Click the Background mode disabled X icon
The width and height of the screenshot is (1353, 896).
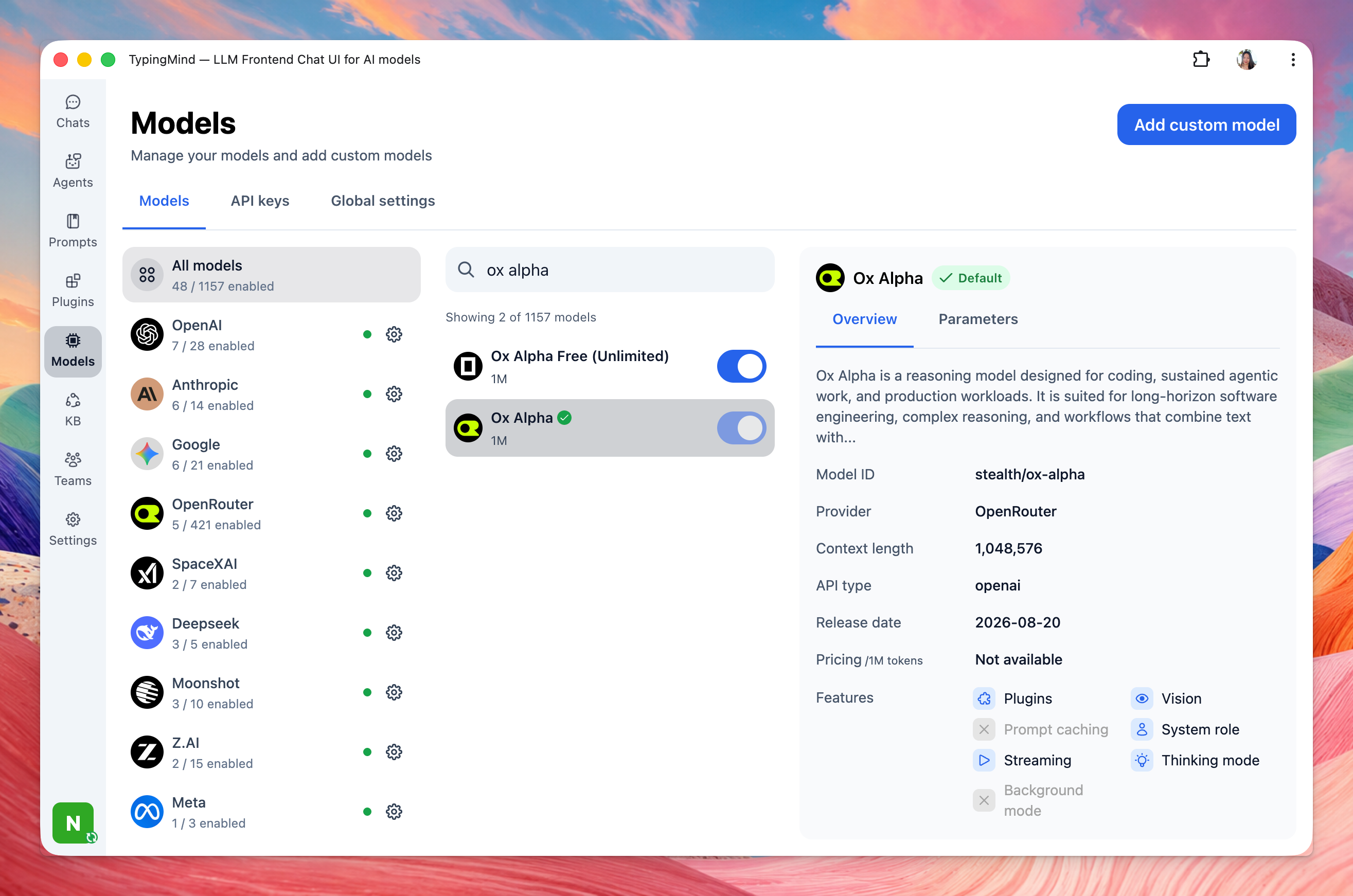point(984,800)
